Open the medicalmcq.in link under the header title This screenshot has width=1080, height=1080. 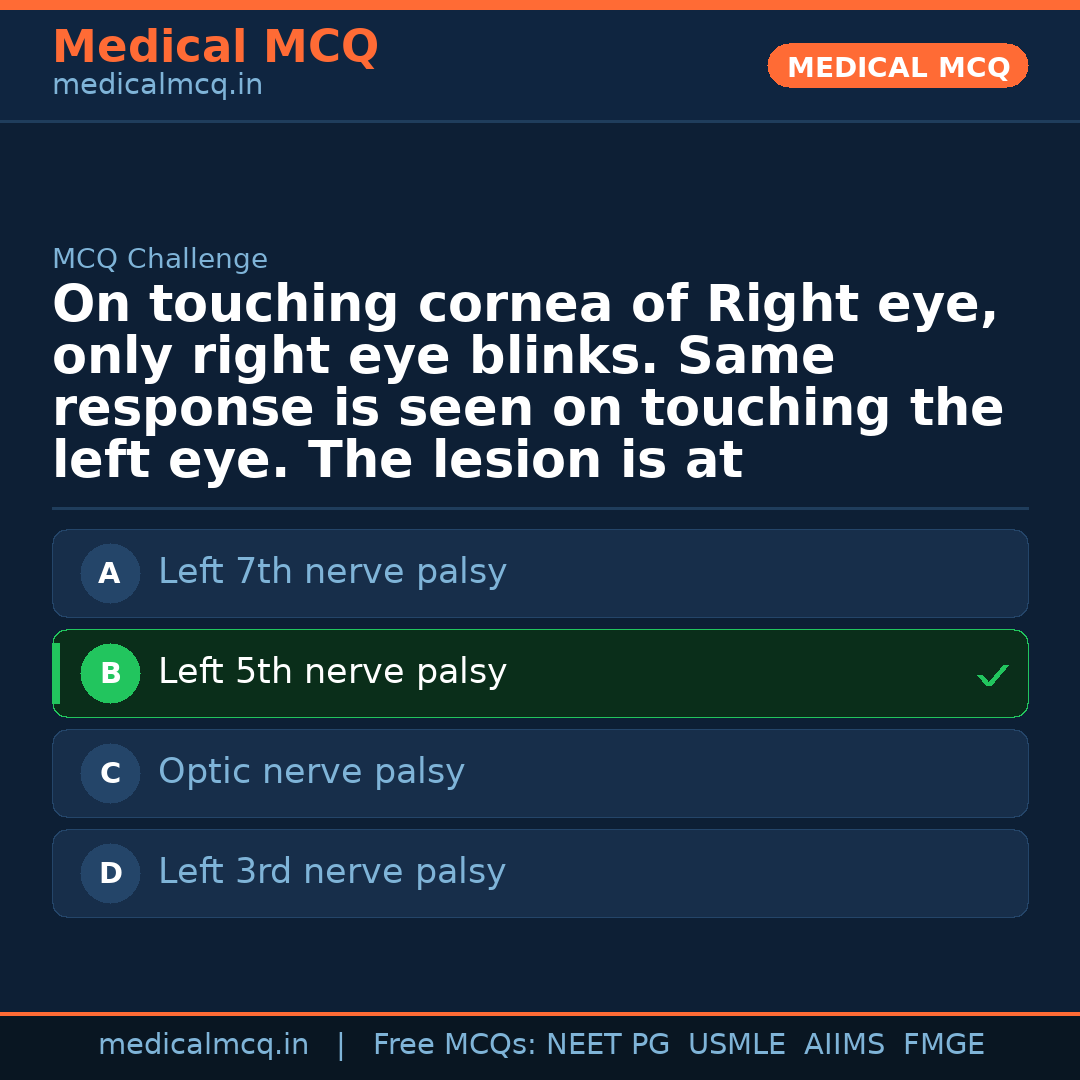click(x=157, y=86)
